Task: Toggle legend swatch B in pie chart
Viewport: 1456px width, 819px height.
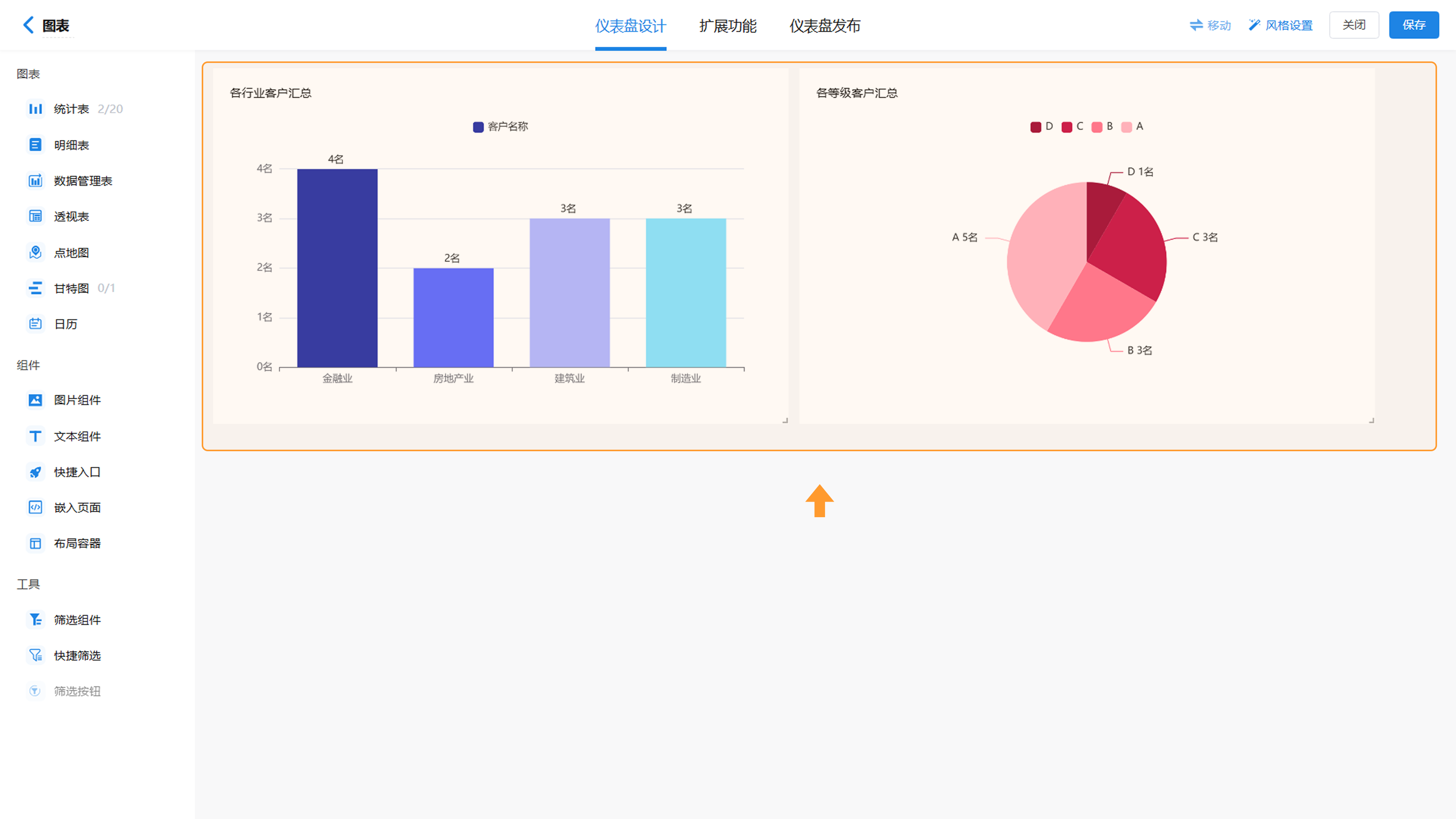Action: click(1097, 127)
